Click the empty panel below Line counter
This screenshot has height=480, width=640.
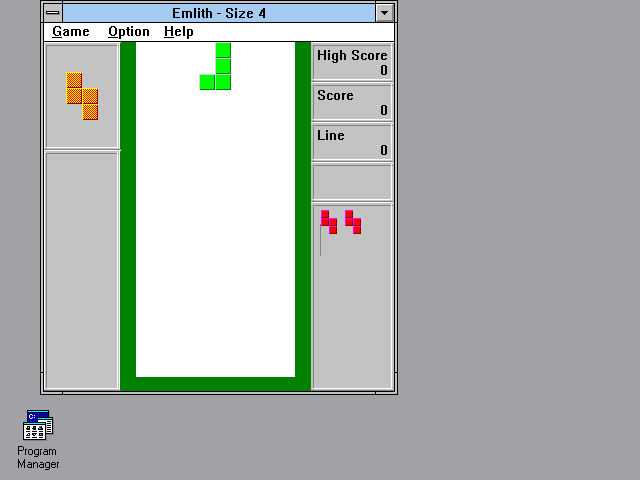pos(352,182)
